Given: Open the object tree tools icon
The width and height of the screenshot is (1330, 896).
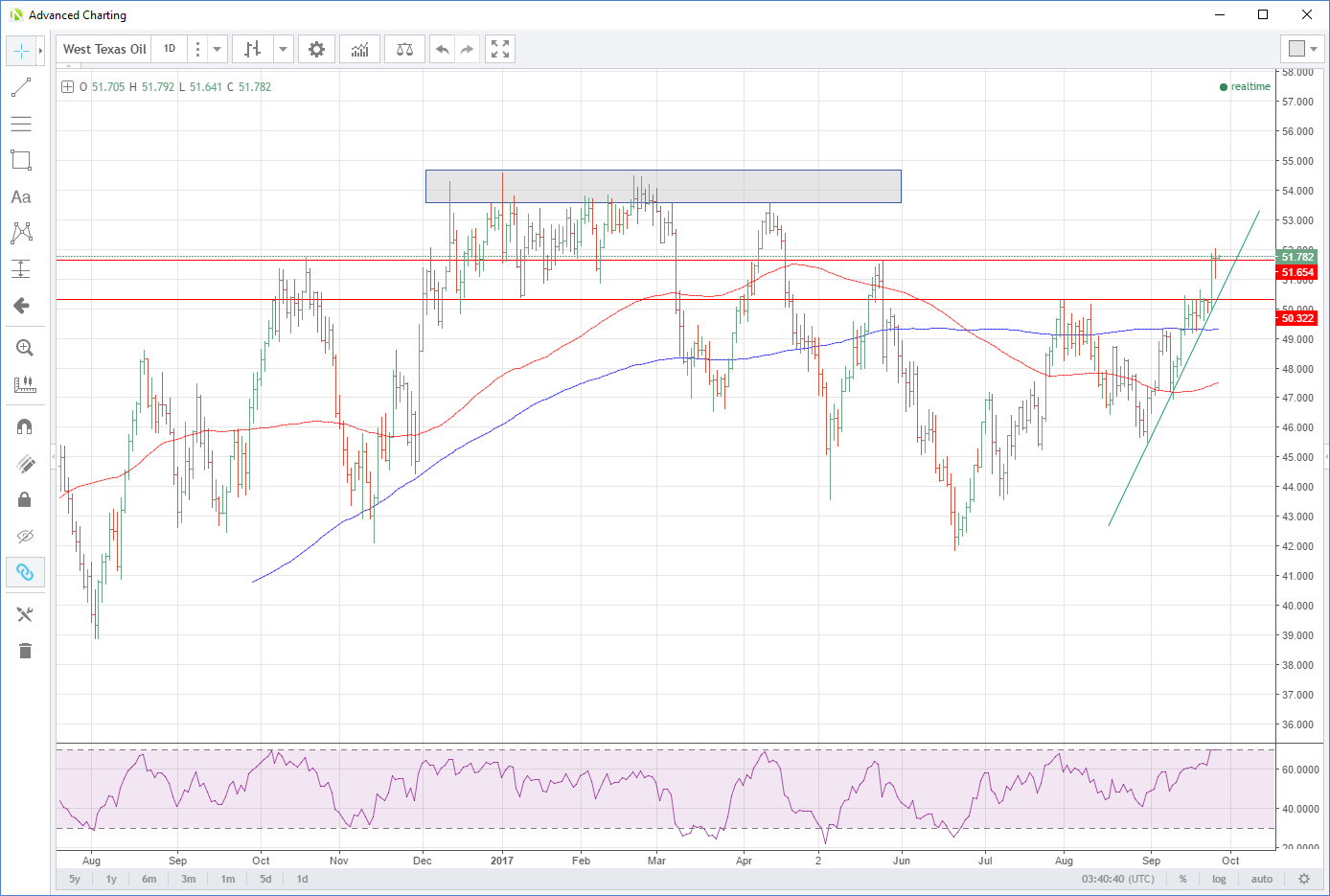Looking at the screenshot, I should (x=25, y=614).
